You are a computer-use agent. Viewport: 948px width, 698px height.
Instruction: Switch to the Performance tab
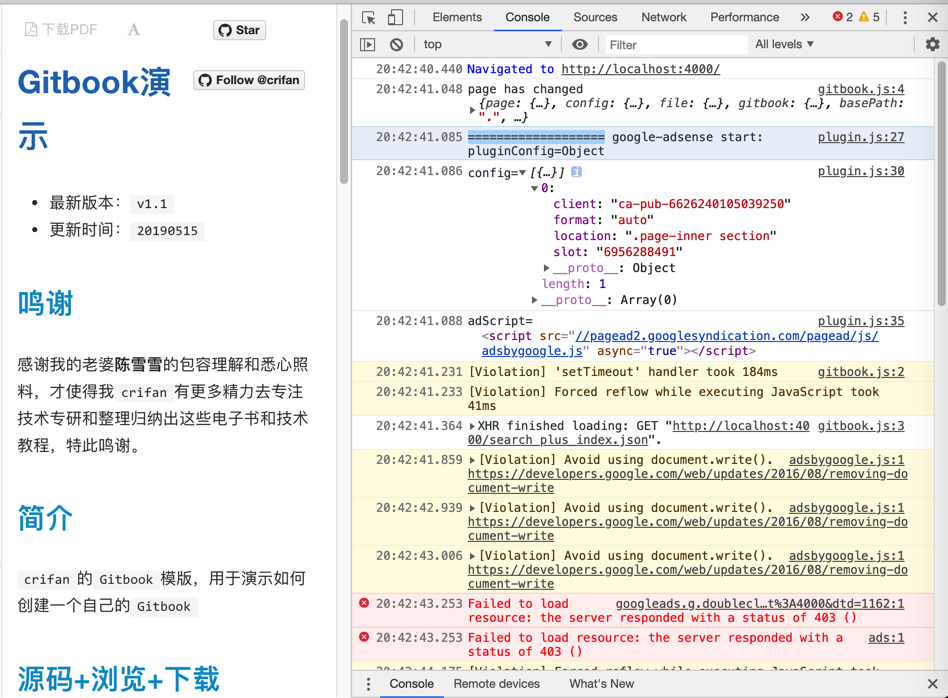click(744, 17)
